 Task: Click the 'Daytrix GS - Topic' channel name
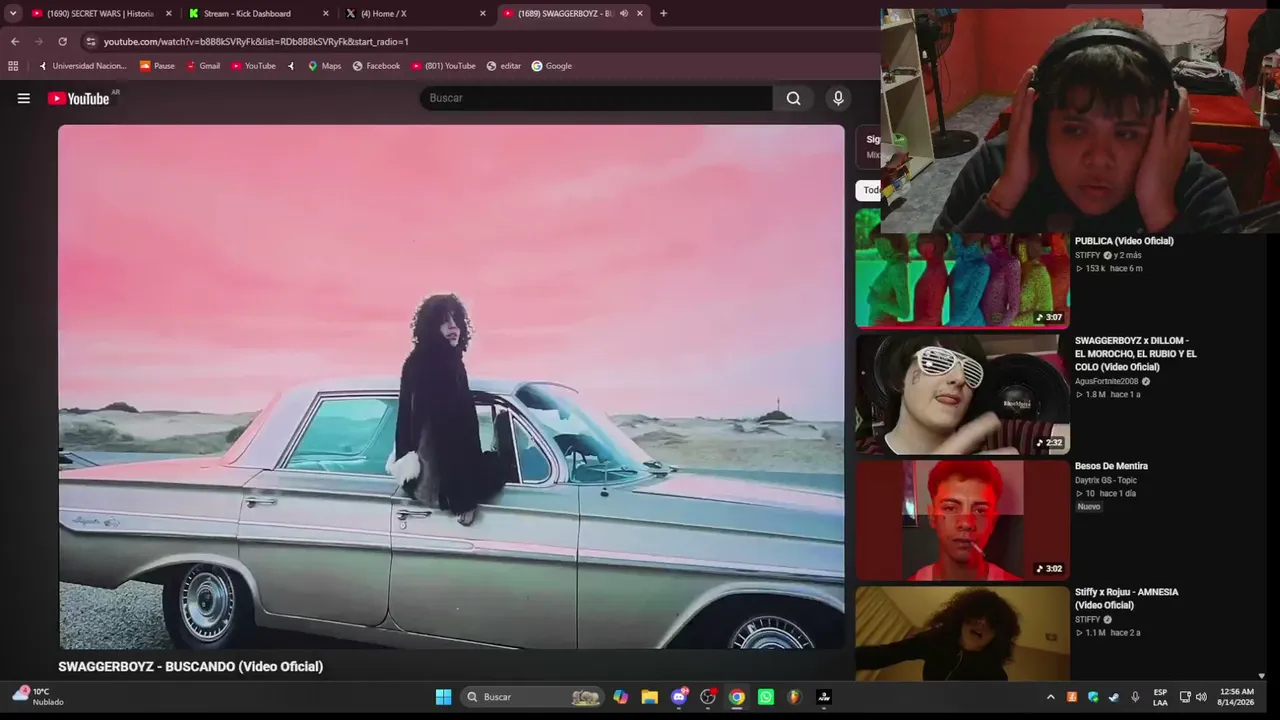[x=1106, y=480]
